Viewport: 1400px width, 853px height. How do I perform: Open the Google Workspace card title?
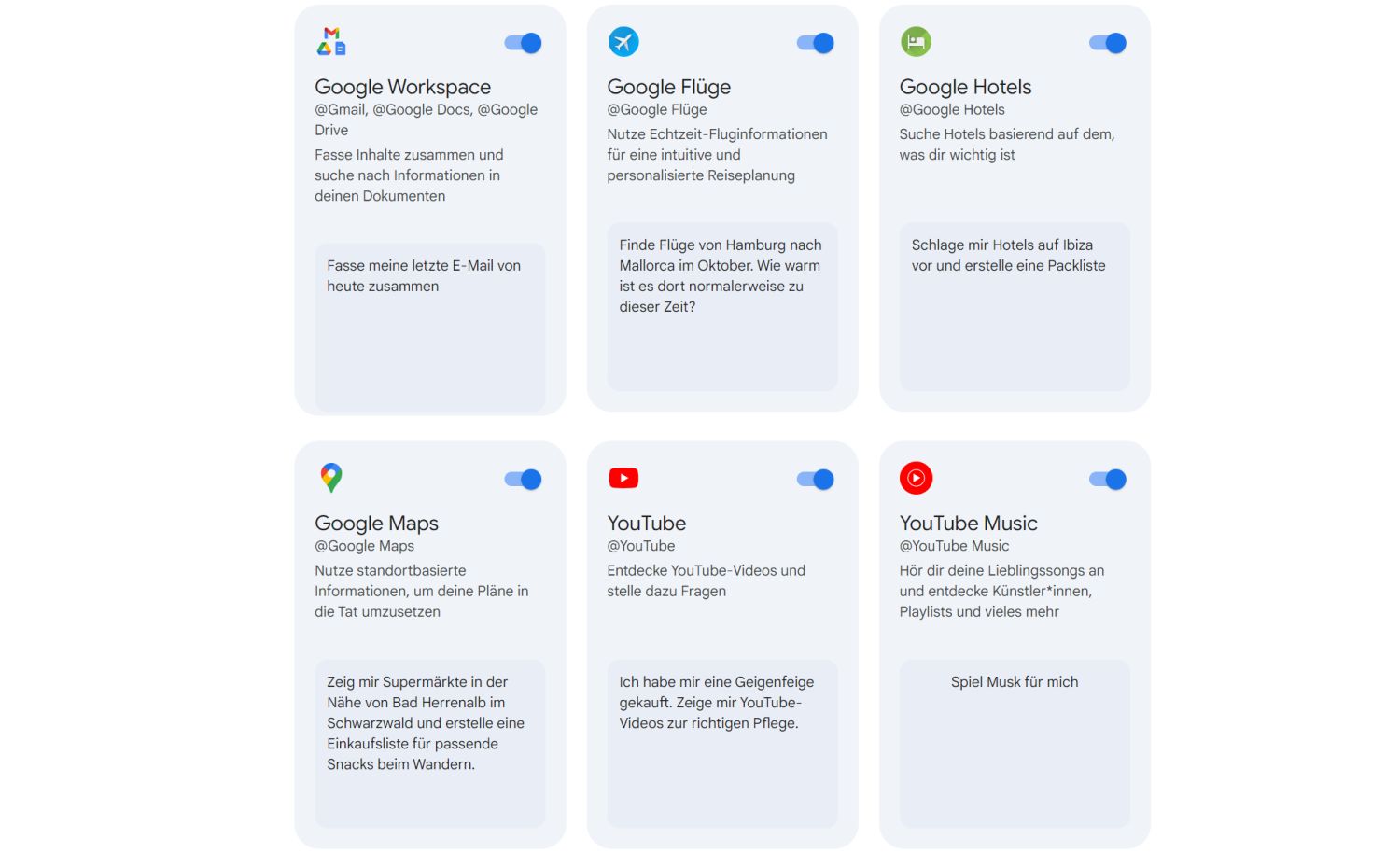(x=402, y=87)
